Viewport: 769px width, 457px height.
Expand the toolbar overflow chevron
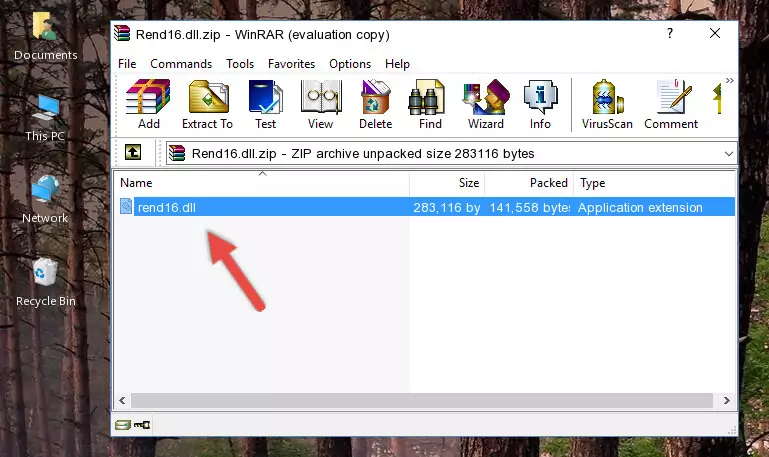pos(730,80)
